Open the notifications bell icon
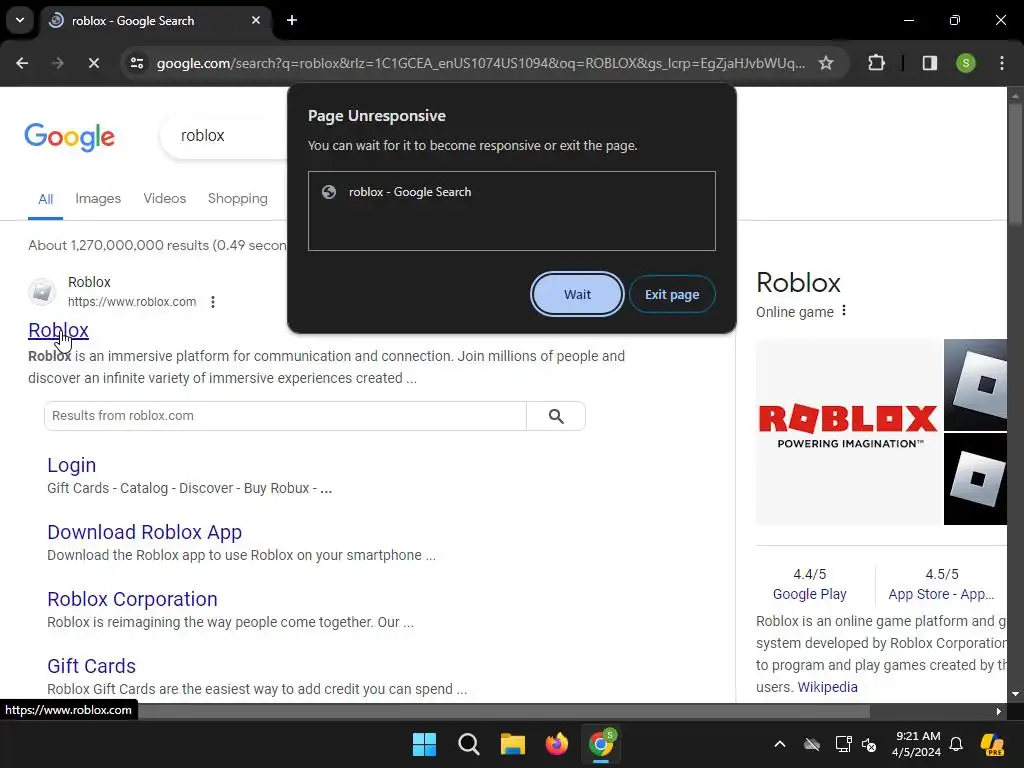1024x768 pixels. [956, 744]
